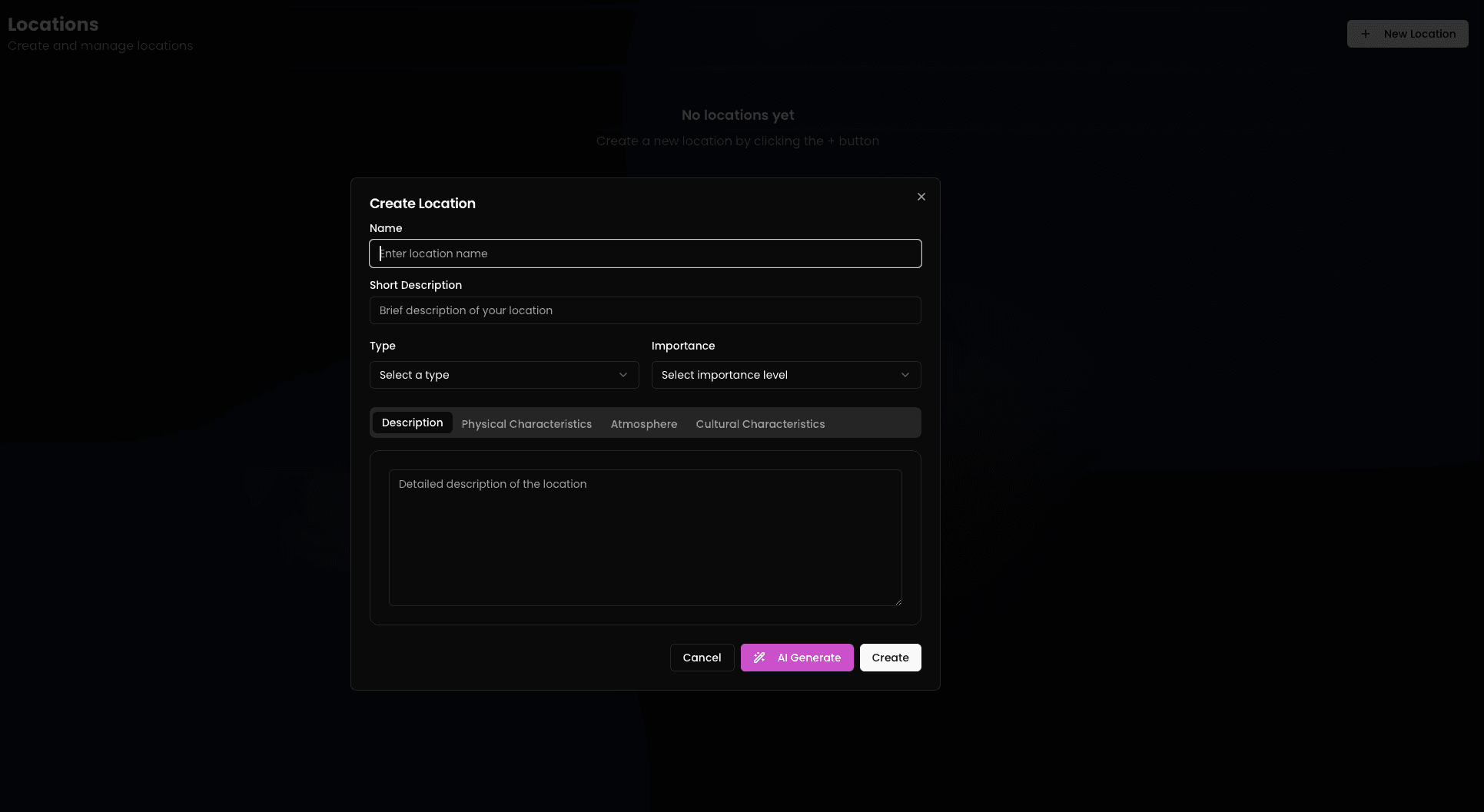Click the detailed description text area
Image resolution: width=1484 pixels, height=812 pixels.
[645, 538]
